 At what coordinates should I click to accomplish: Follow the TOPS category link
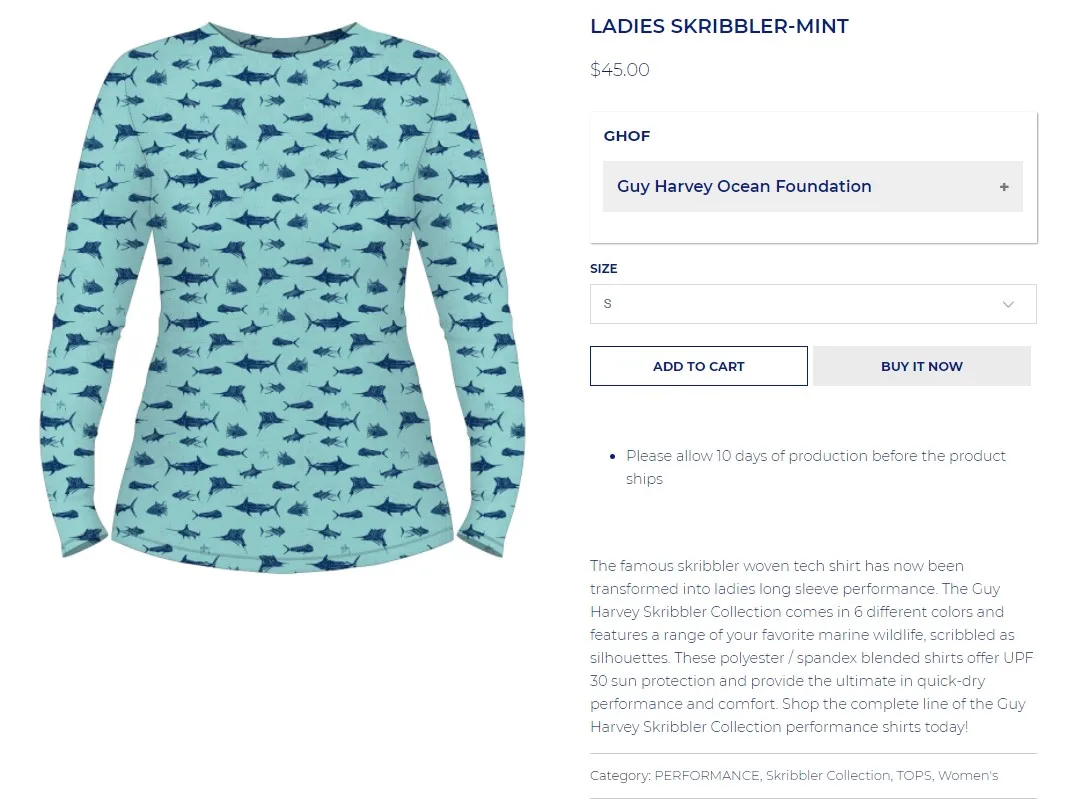point(913,776)
